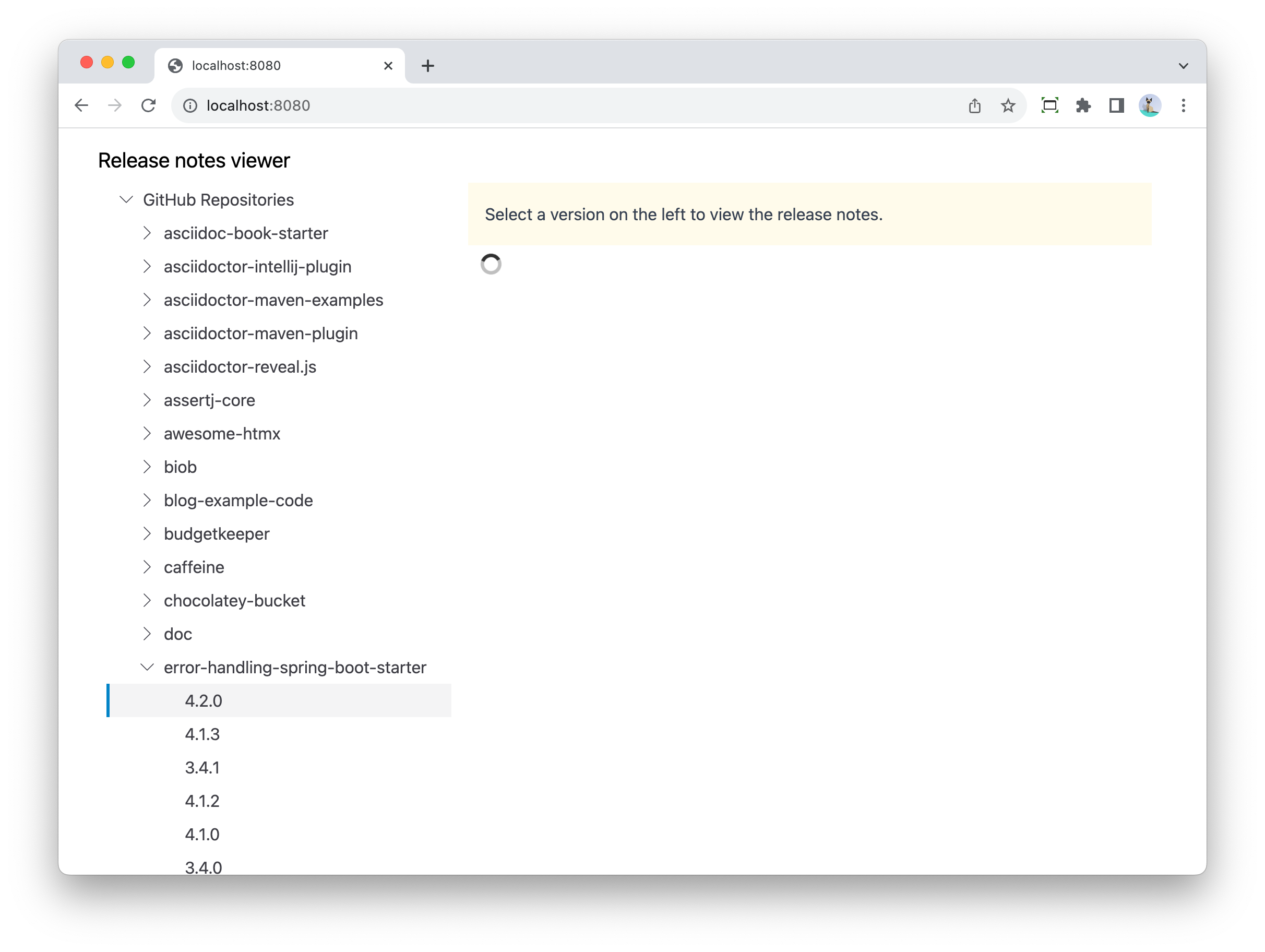Screen dimensions: 1265x952
Task: Collapse the error-handling-spring-boot-starter chevron
Action: [147, 667]
